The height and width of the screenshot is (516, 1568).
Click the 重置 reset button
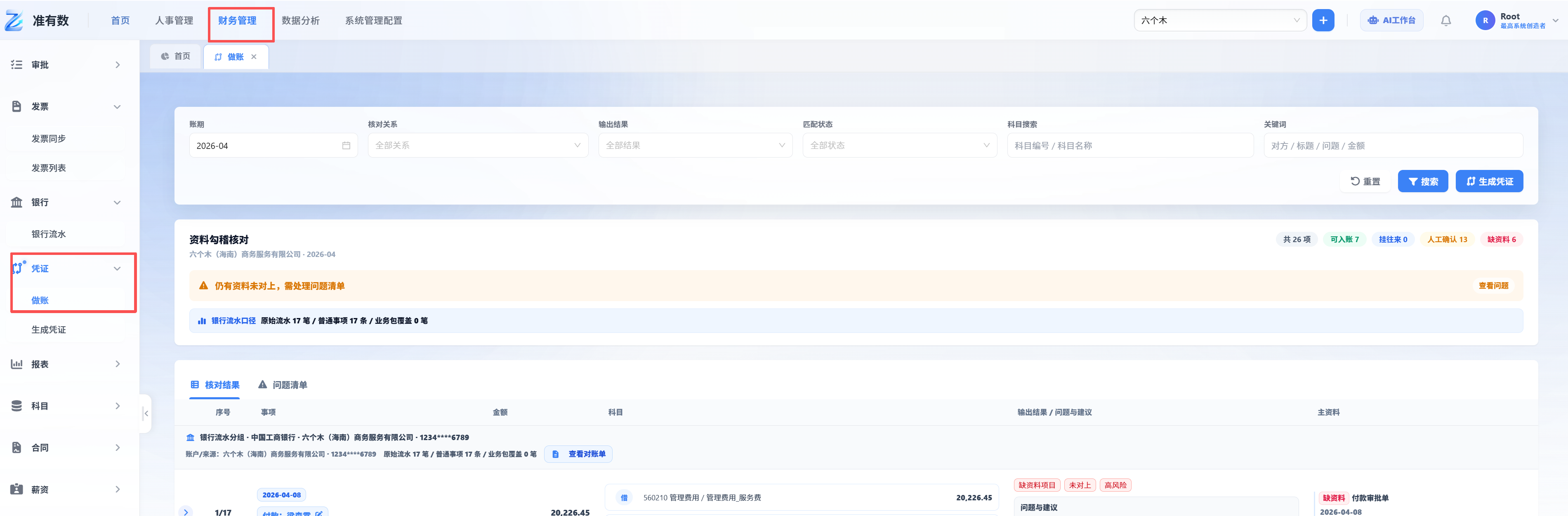click(x=1365, y=181)
